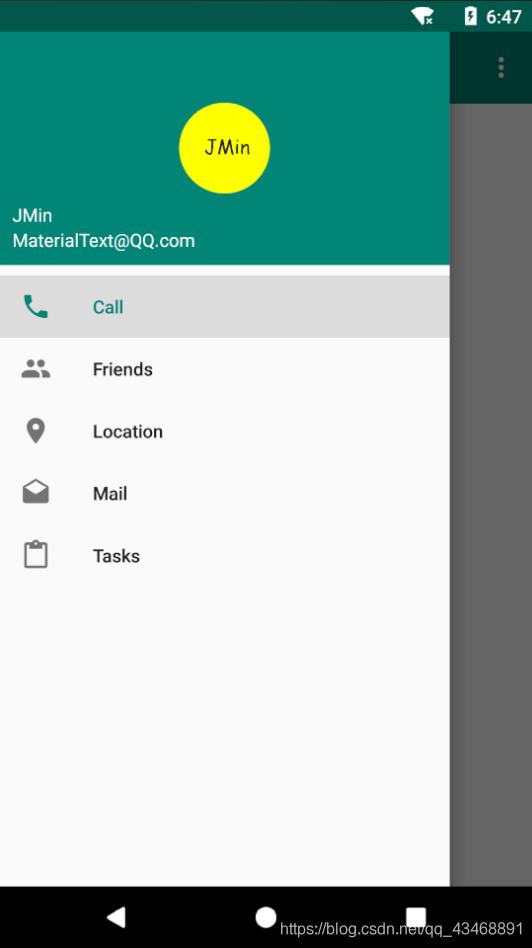Image resolution: width=532 pixels, height=948 pixels.
Task: Select the Tasks menu item
Action: pyautogui.click(x=224, y=556)
